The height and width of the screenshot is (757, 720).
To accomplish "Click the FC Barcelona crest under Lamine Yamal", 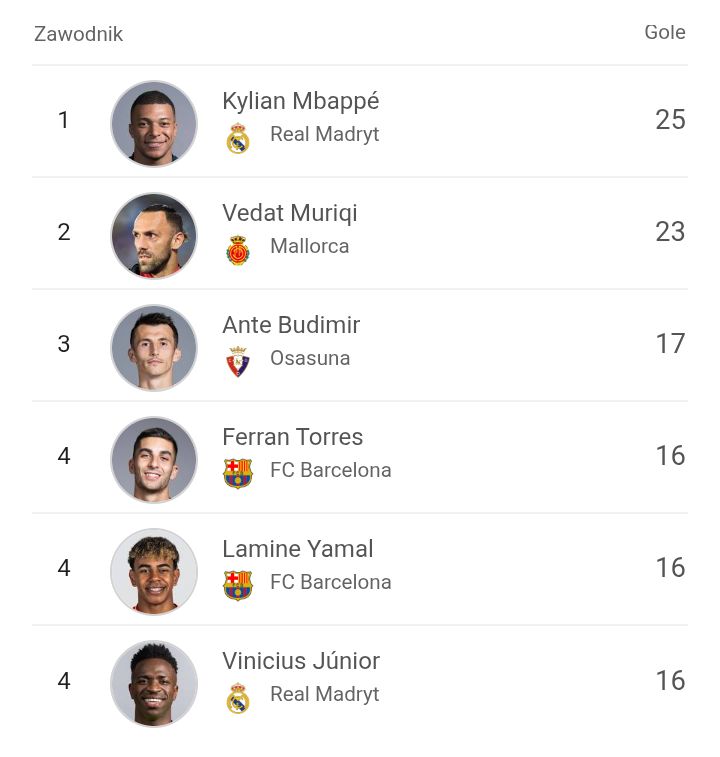I will (x=238, y=585).
